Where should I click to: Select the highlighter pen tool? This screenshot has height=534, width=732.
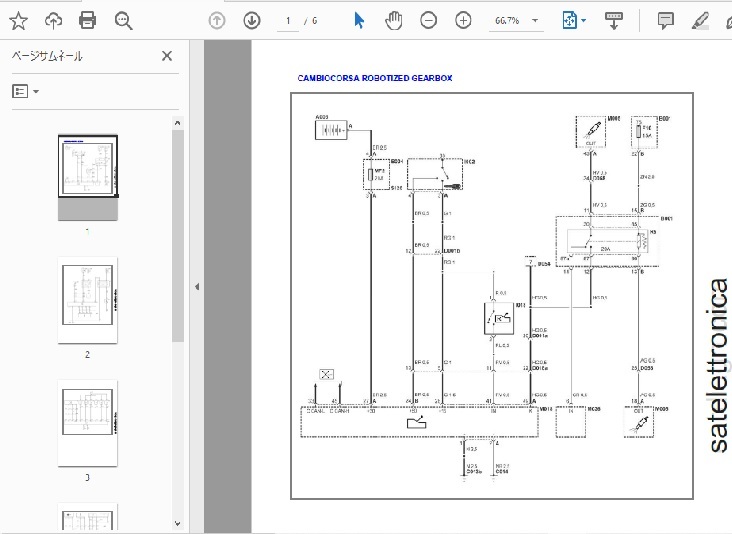[x=700, y=21]
